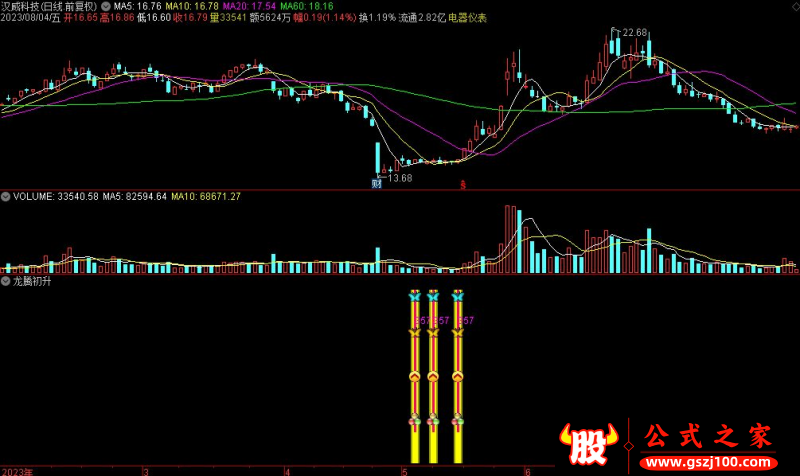Open the 电器仪表 sector label
The width and height of the screenshot is (800, 476).
(x=467, y=18)
